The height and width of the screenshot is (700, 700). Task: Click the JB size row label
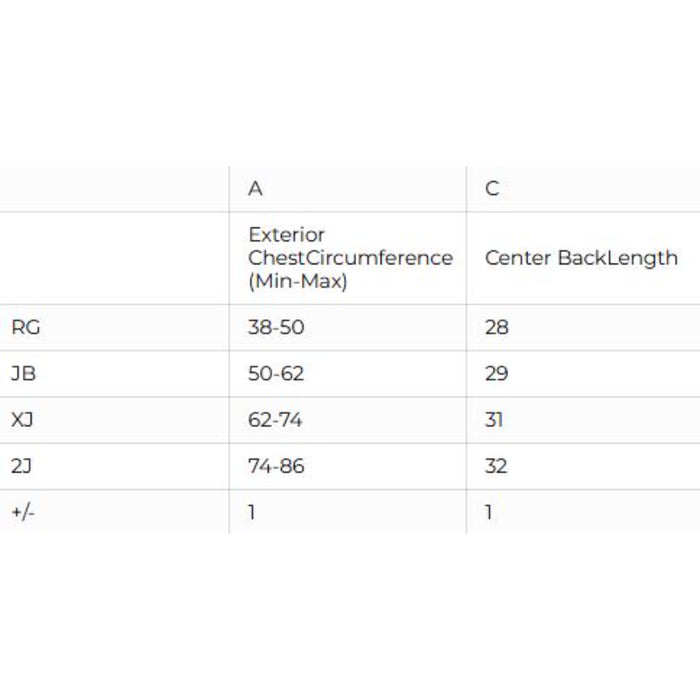pyautogui.click(x=23, y=374)
